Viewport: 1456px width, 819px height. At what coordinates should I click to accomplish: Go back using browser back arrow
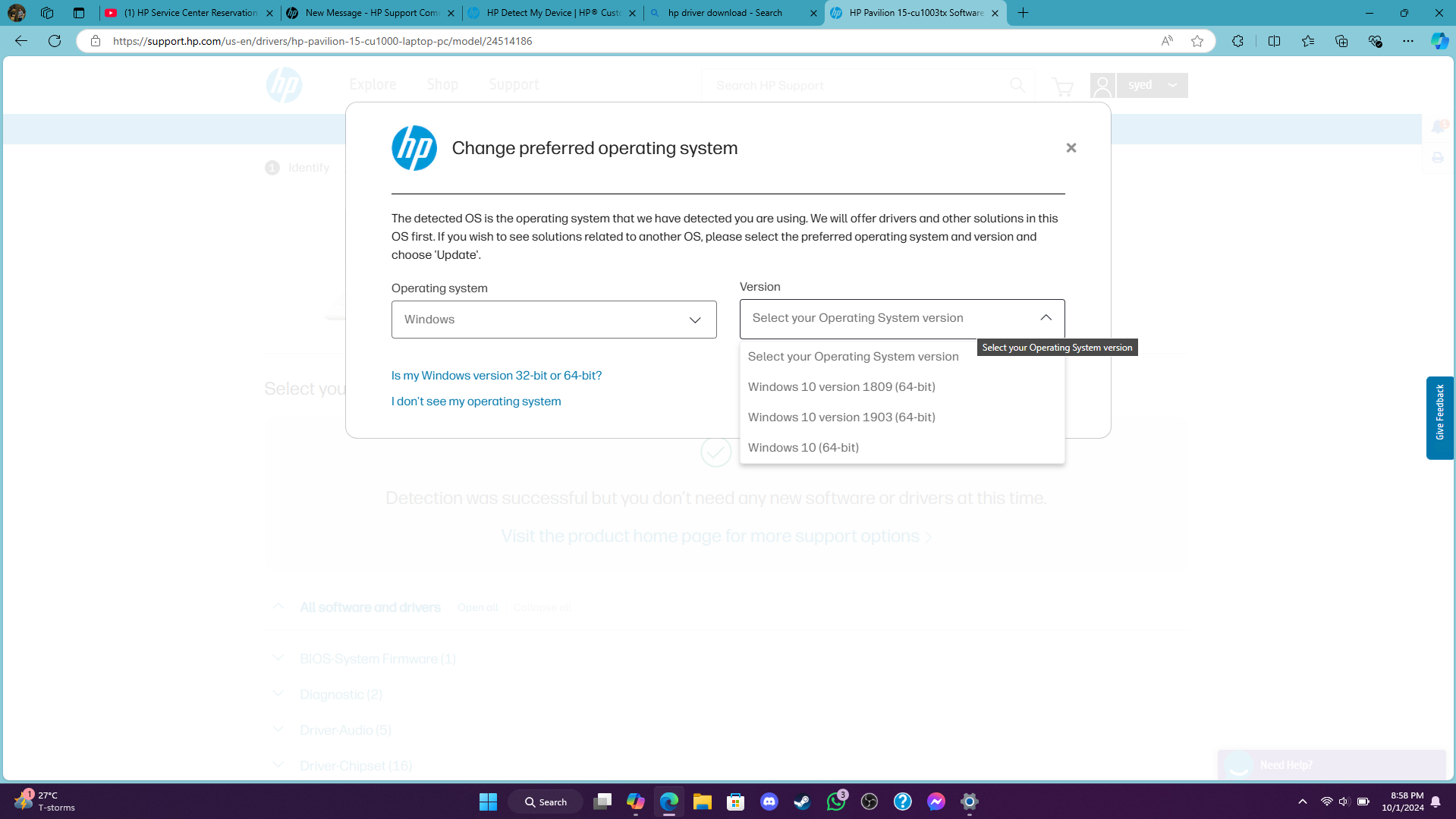coord(21,41)
